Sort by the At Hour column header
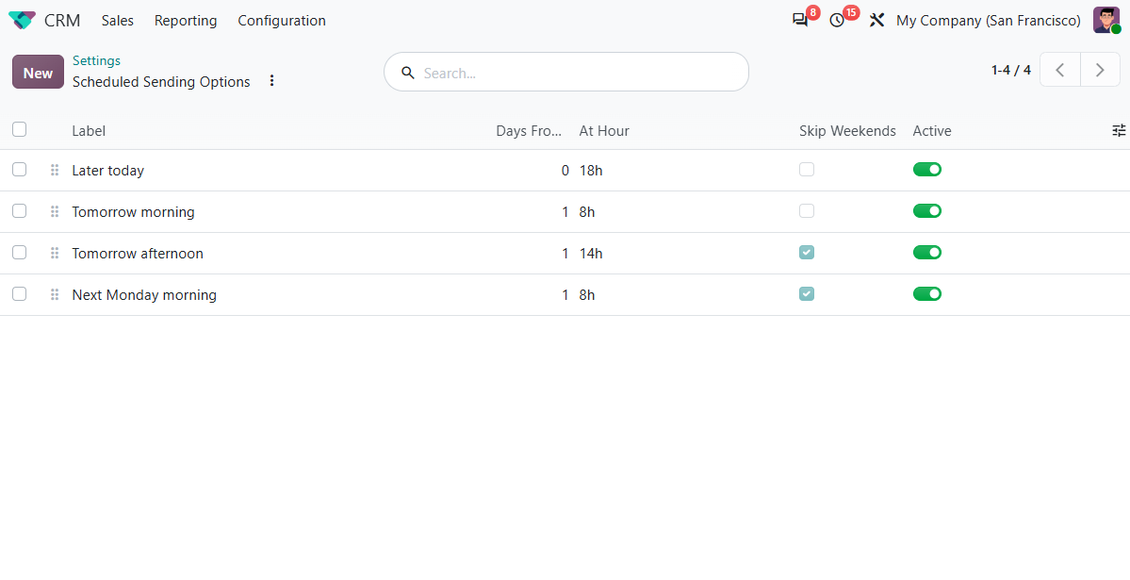Image resolution: width=1130 pixels, height=580 pixels. pyautogui.click(x=604, y=130)
